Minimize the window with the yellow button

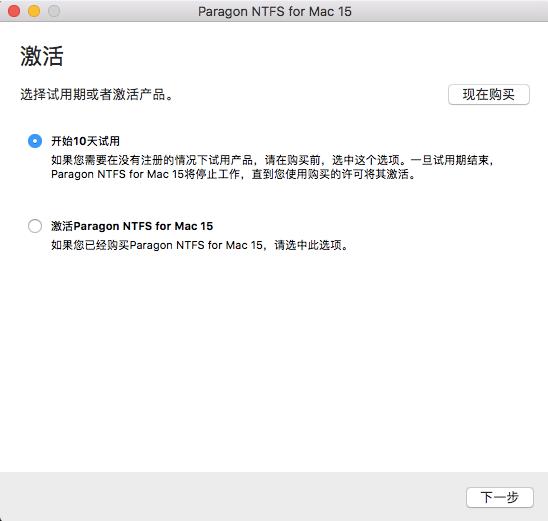click(x=34, y=11)
